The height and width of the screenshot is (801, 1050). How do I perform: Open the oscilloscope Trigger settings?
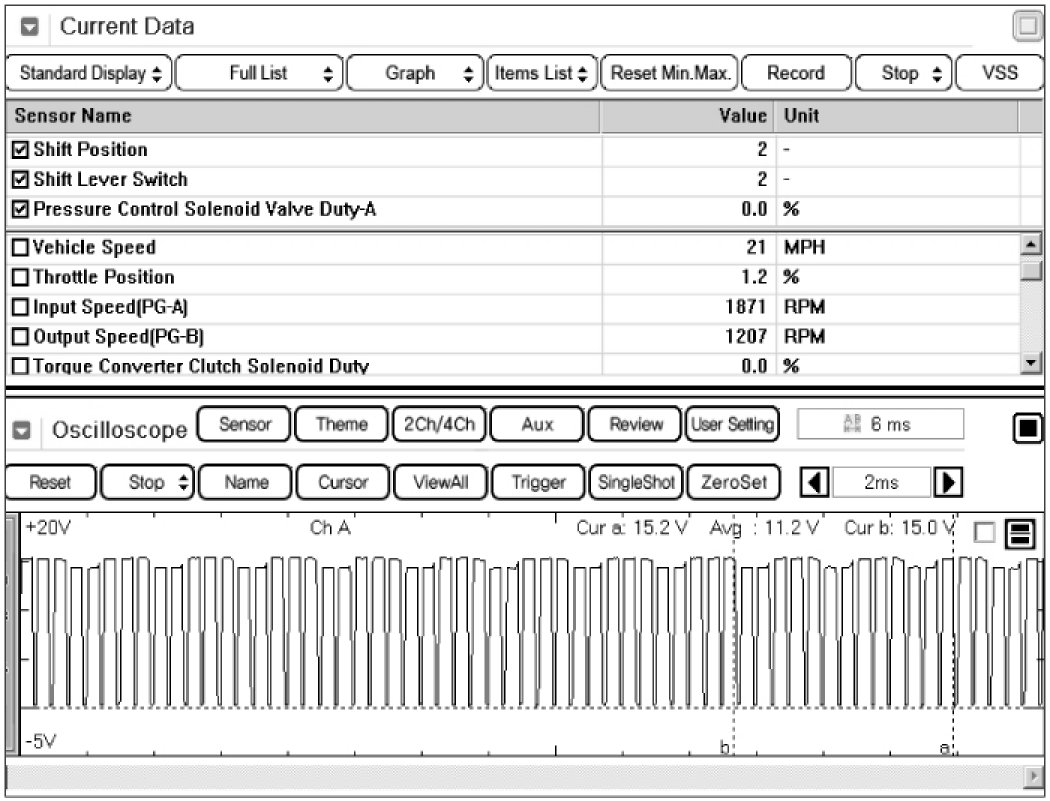coord(538,482)
